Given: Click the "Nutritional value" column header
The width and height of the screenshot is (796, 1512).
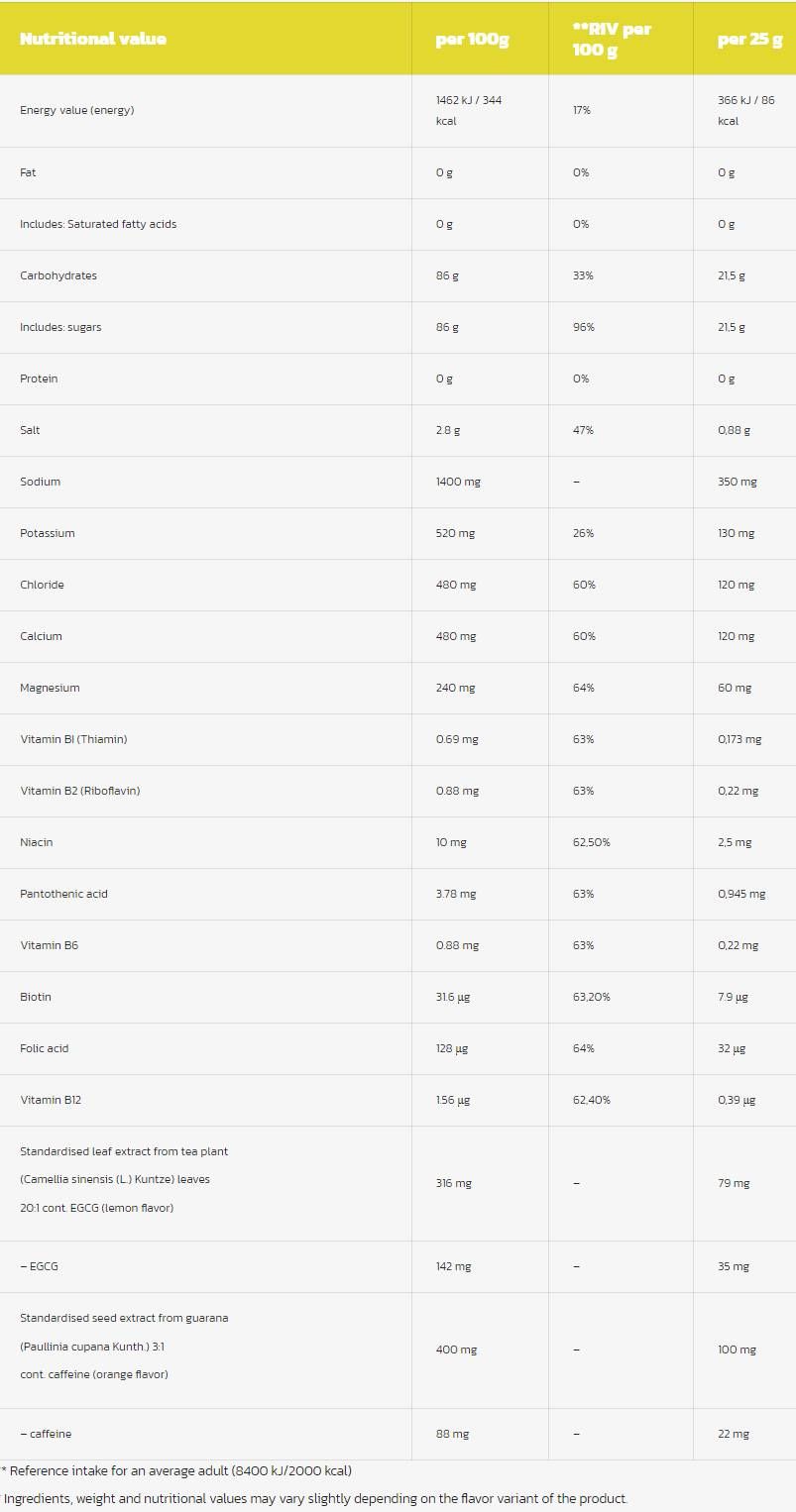Looking at the screenshot, I should (x=93, y=40).
